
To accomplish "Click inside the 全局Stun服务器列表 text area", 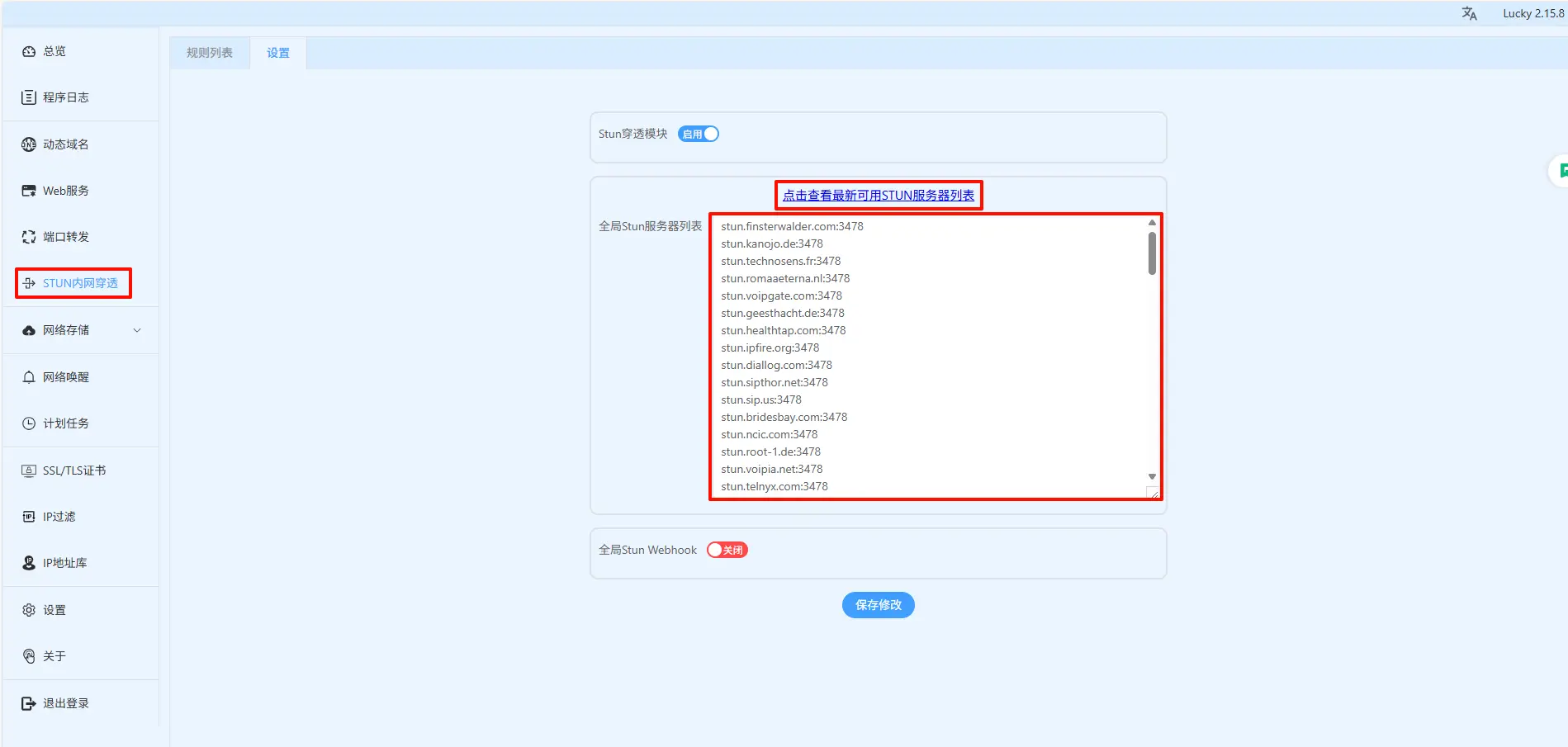I will pos(936,357).
